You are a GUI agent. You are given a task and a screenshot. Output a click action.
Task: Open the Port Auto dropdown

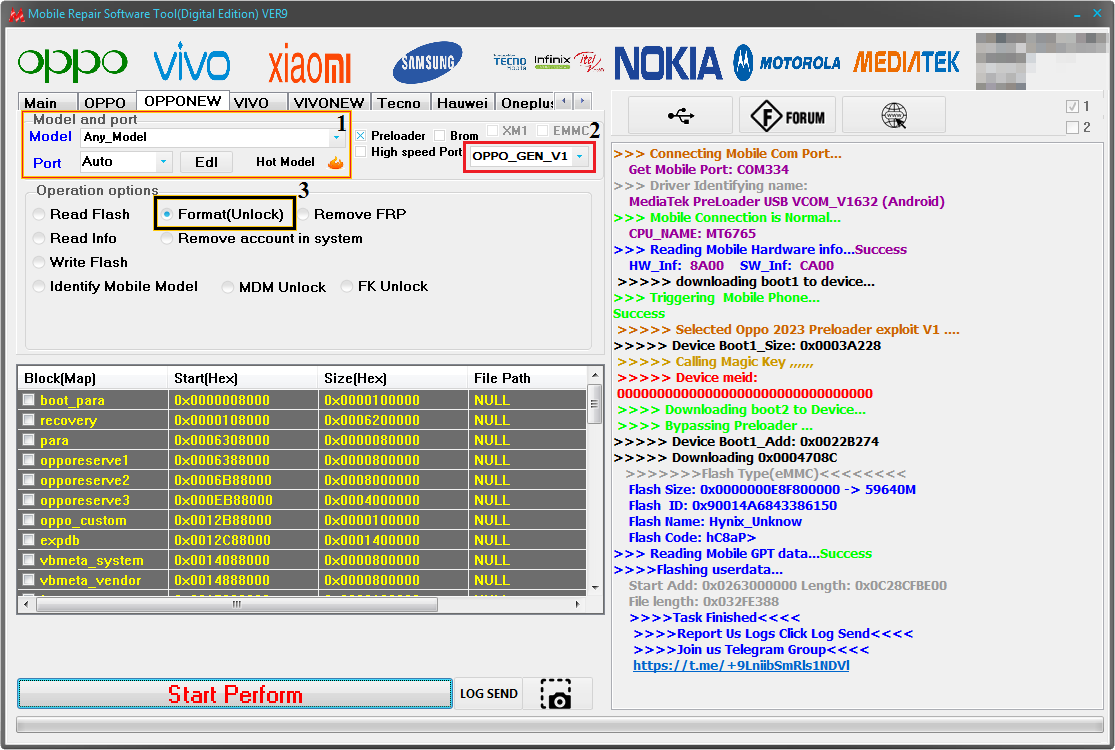tap(163, 162)
